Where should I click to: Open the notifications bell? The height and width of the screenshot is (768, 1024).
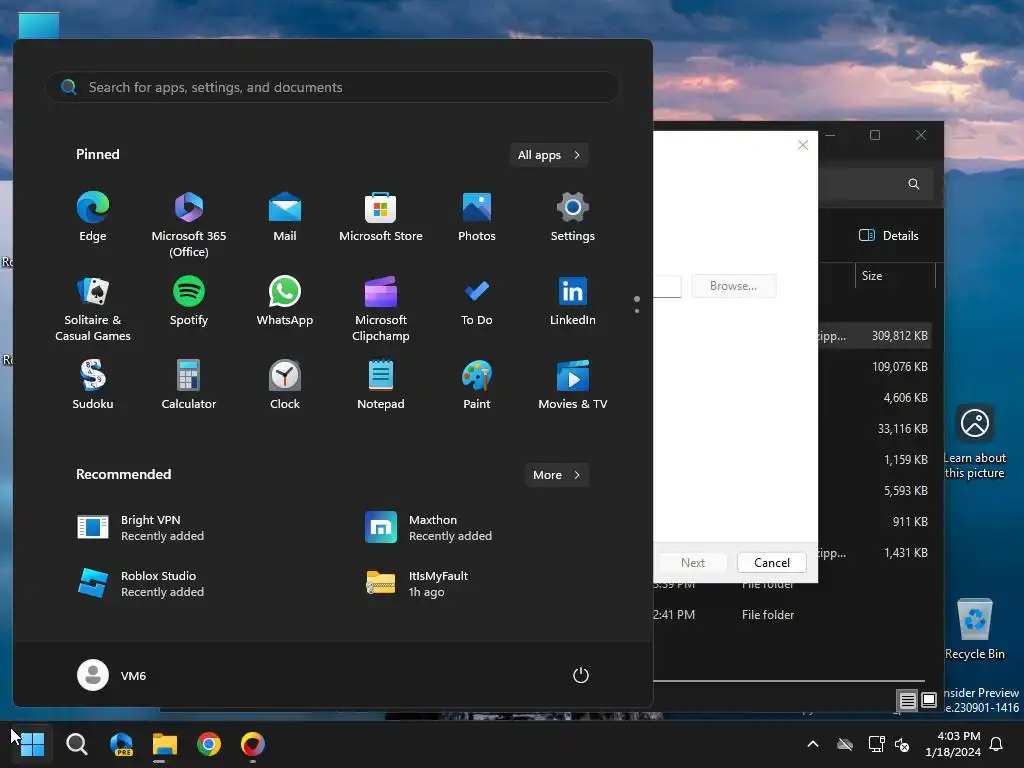(x=996, y=744)
